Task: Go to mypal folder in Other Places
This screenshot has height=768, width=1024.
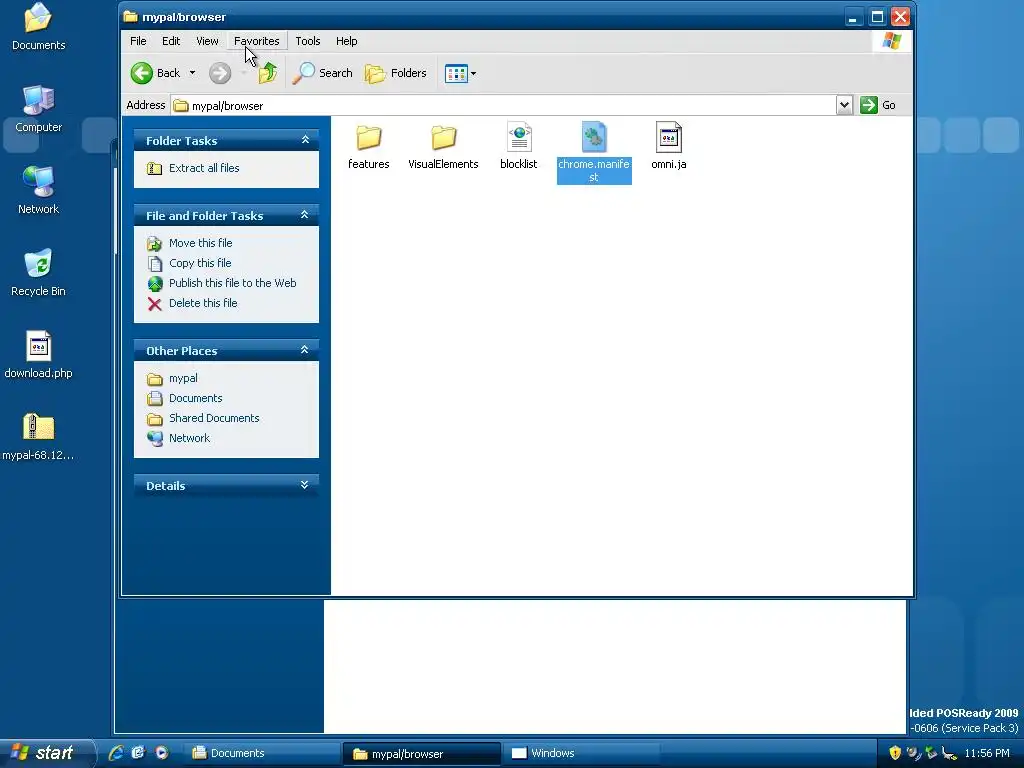Action: (x=183, y=378)
